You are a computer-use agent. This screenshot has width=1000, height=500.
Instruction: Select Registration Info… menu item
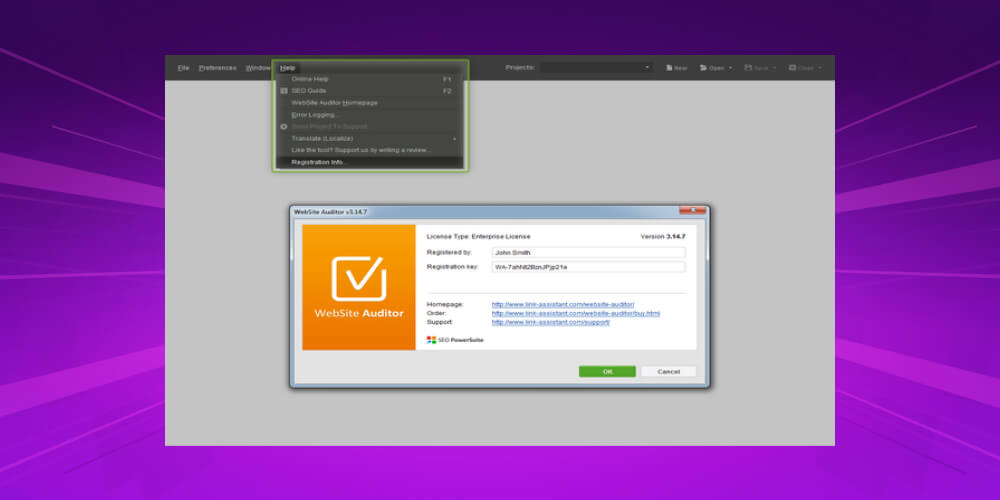(x=370, y=162)
